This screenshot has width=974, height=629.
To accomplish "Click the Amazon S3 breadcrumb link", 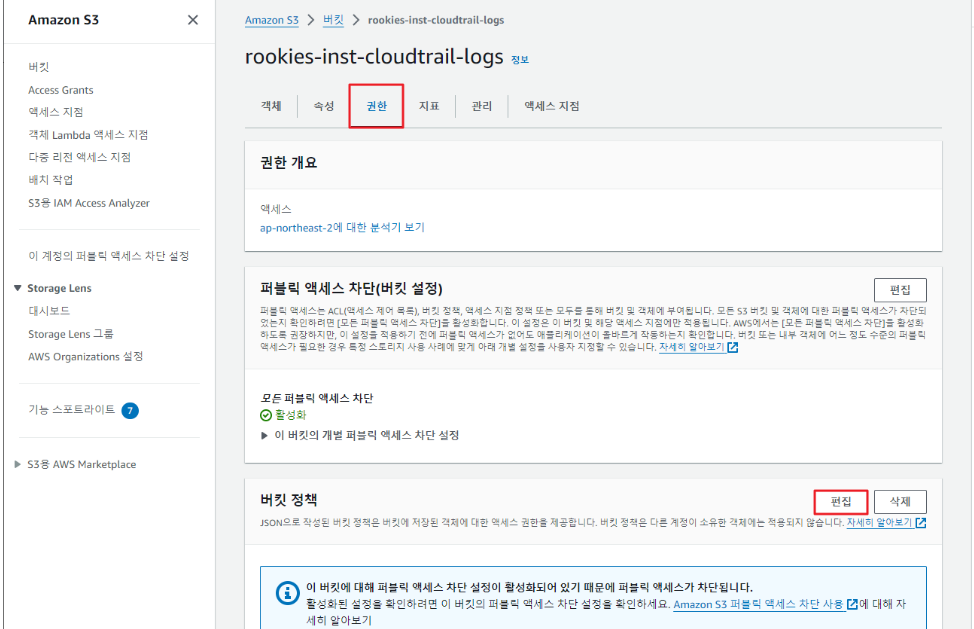I will [271, 20].
